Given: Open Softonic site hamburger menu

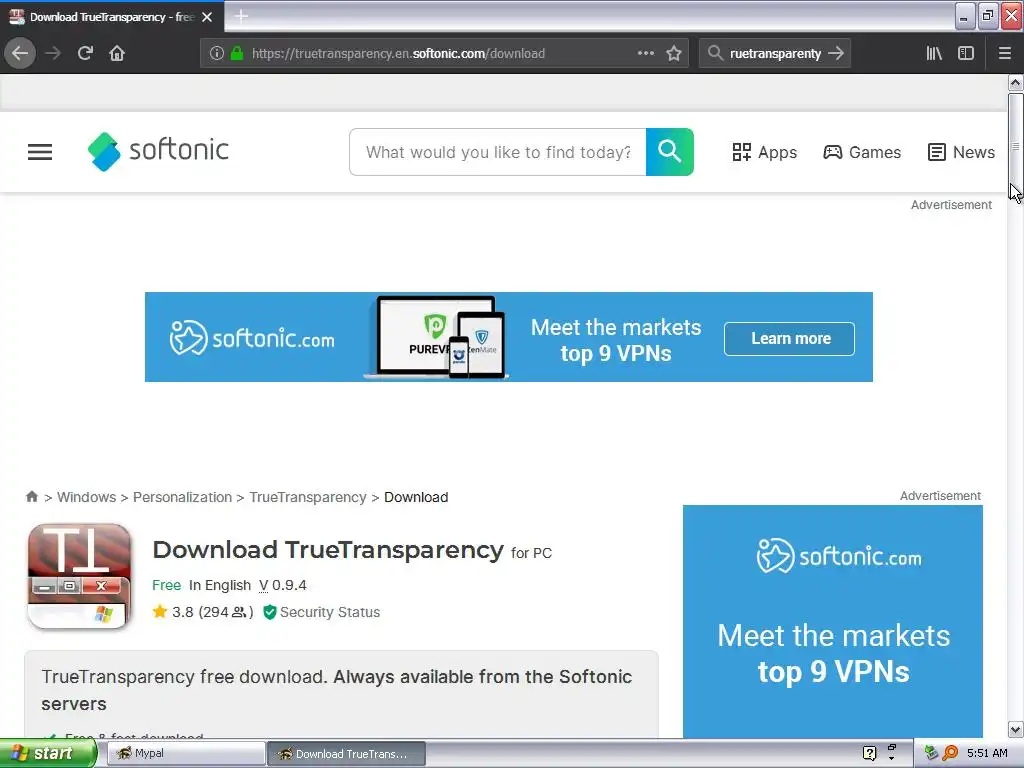Looking at the screenshot, I should (40, 152).
